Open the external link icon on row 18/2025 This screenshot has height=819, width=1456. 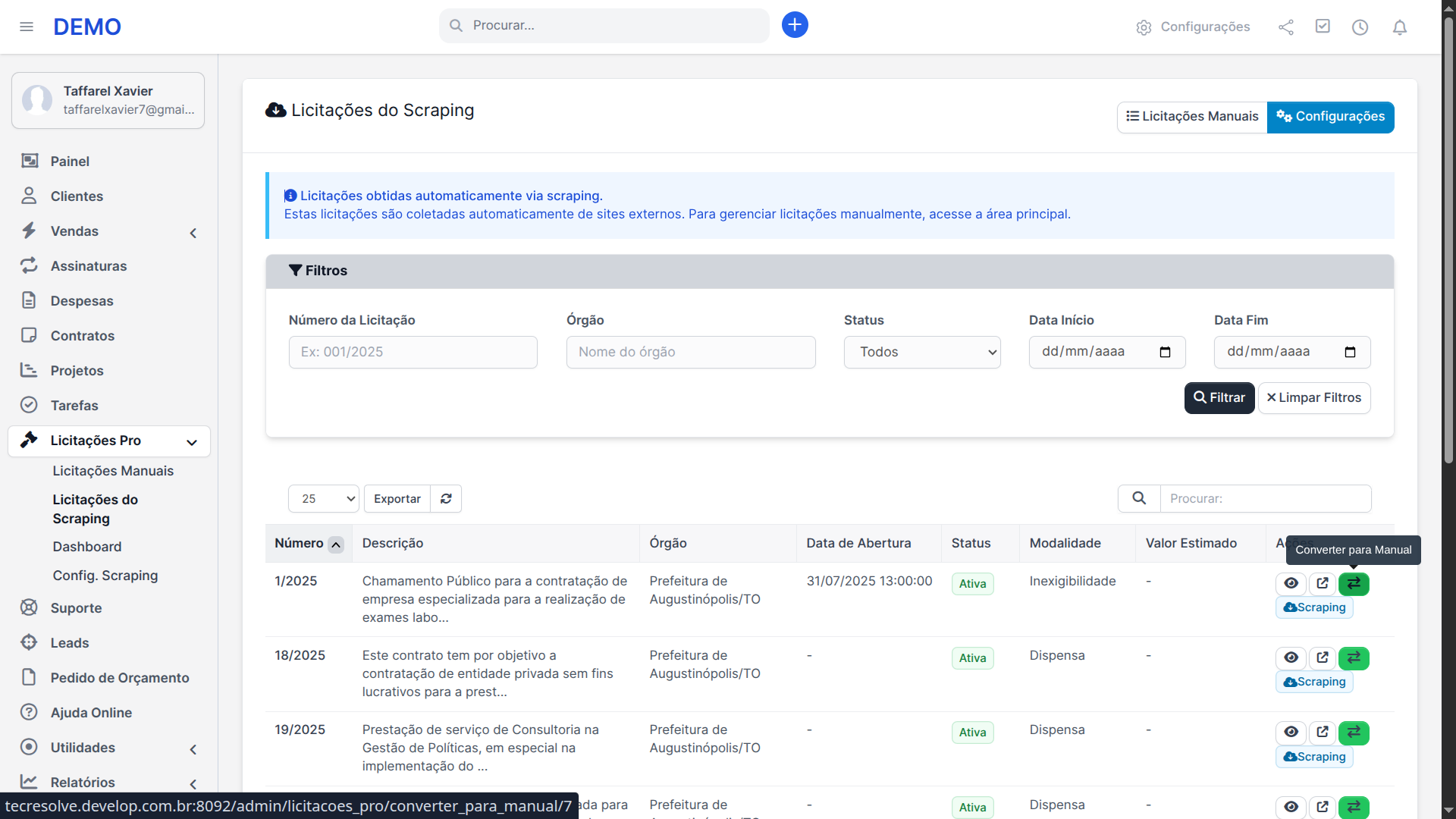[1323, 658]
